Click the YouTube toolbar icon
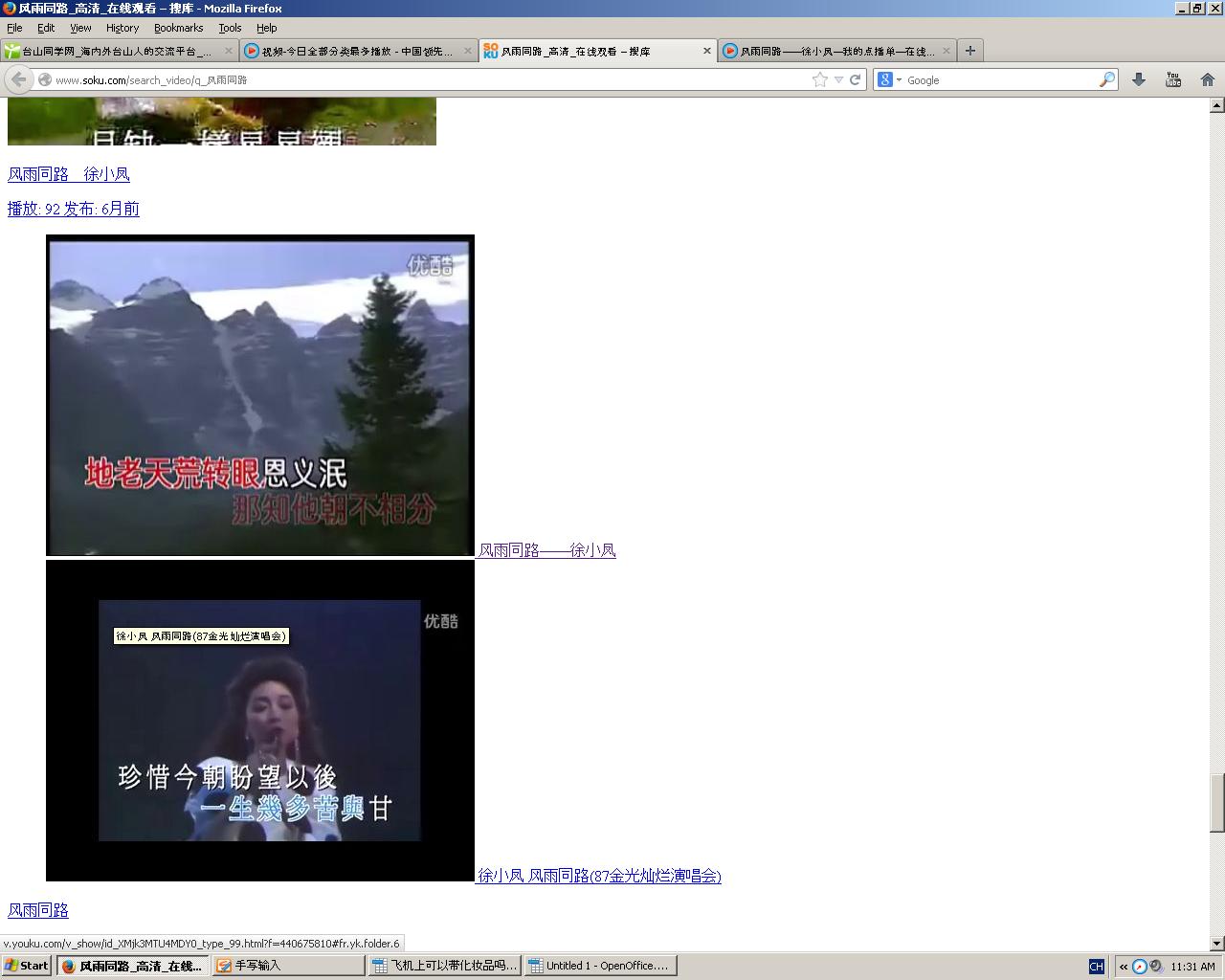This screenshot has width=1225, height=980. (x=1173, y=80)
